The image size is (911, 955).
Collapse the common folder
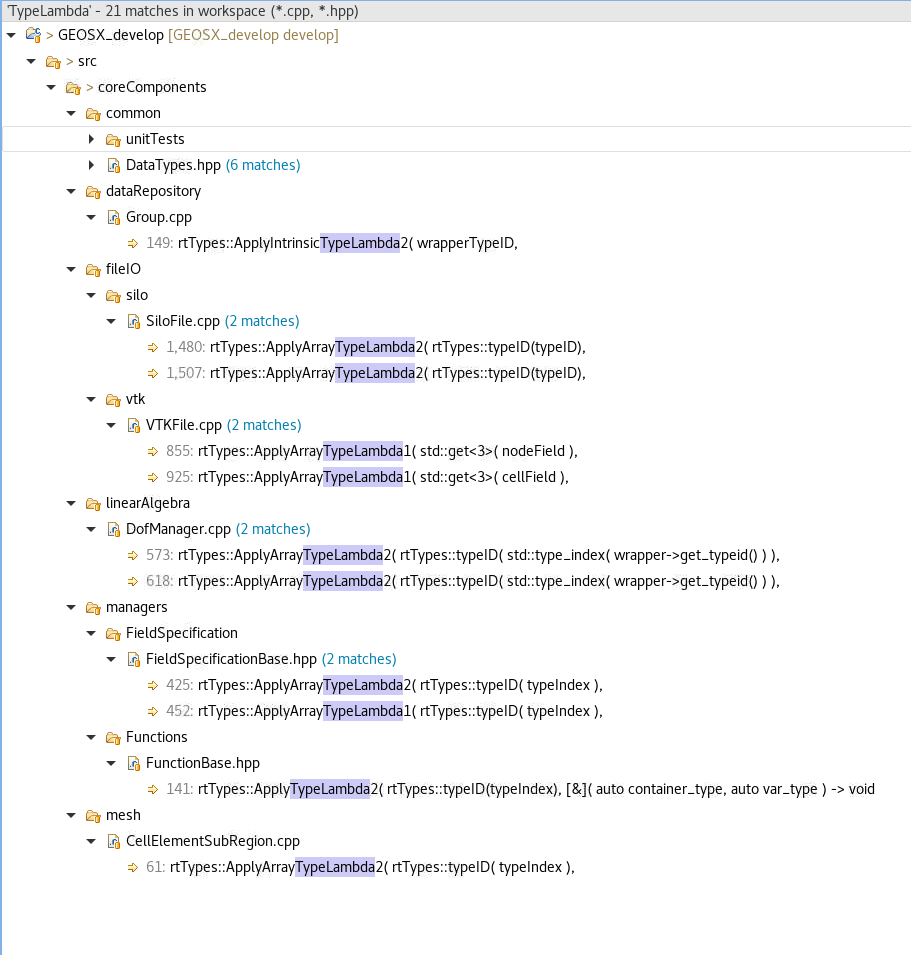tap(71, 113)
